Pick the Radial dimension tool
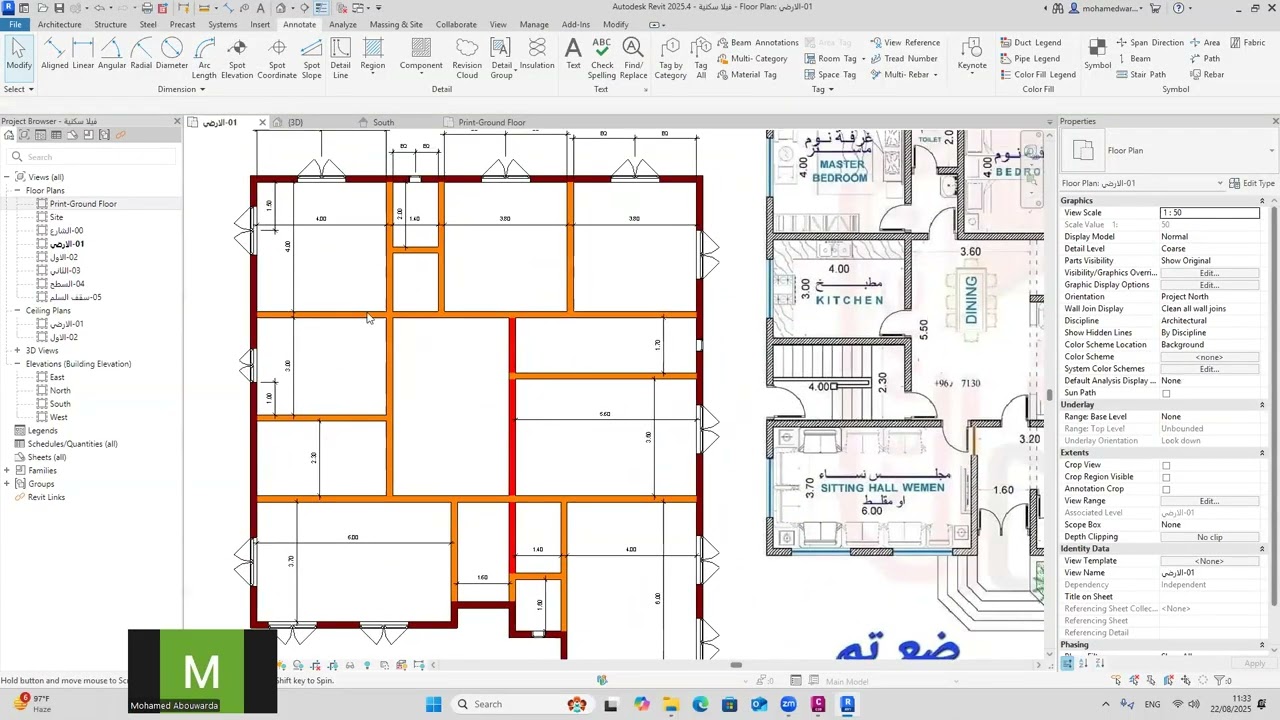The image size is (1280, 720). click(141, 54)
